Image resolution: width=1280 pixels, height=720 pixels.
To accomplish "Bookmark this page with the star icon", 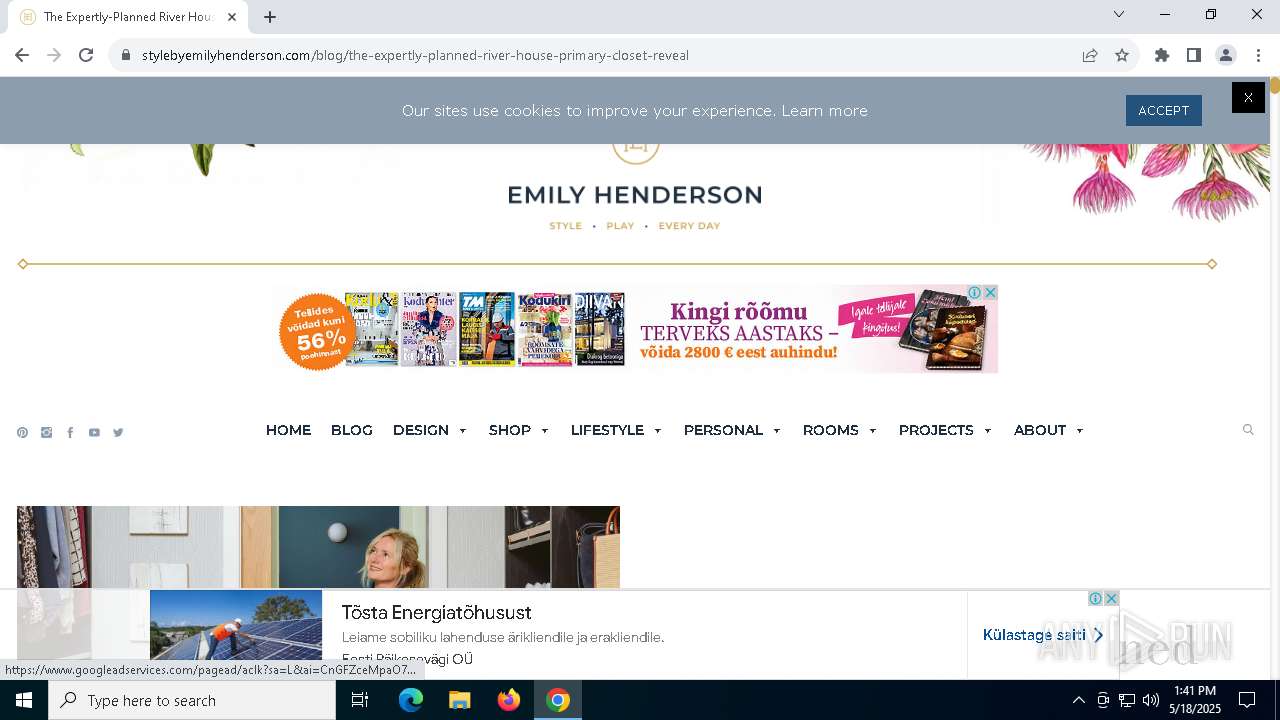I will 1122,55.
